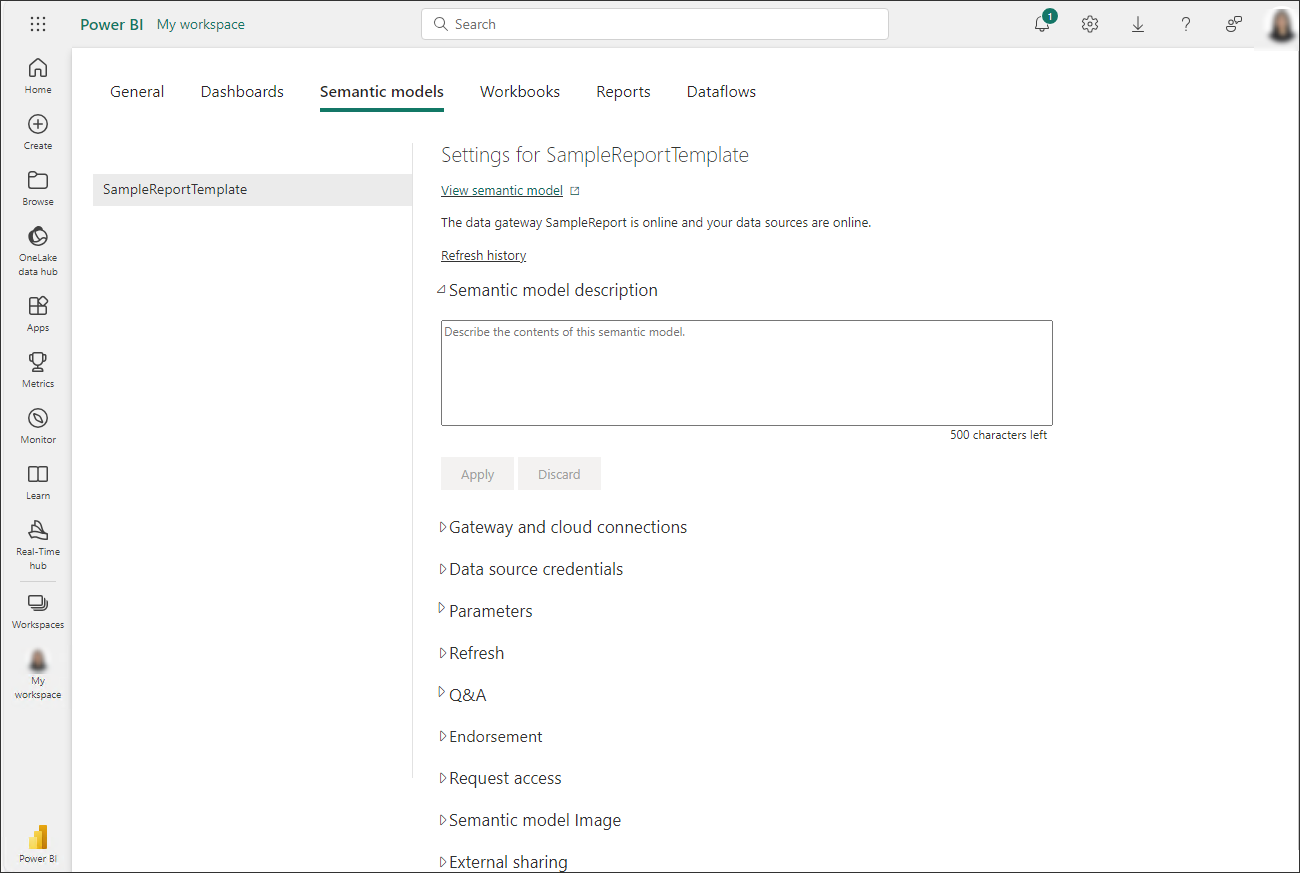1300x873 pixels.
Task: Expand the Endorsement section
Action: pyautogui.click(x=496, y=736)
